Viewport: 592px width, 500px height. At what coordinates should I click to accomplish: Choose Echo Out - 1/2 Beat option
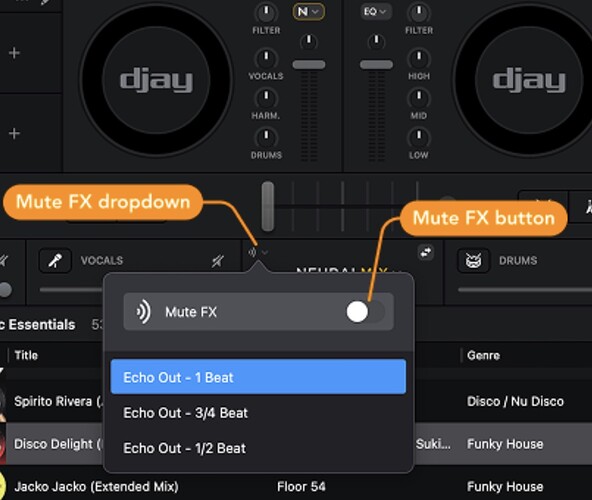point(258,448)
